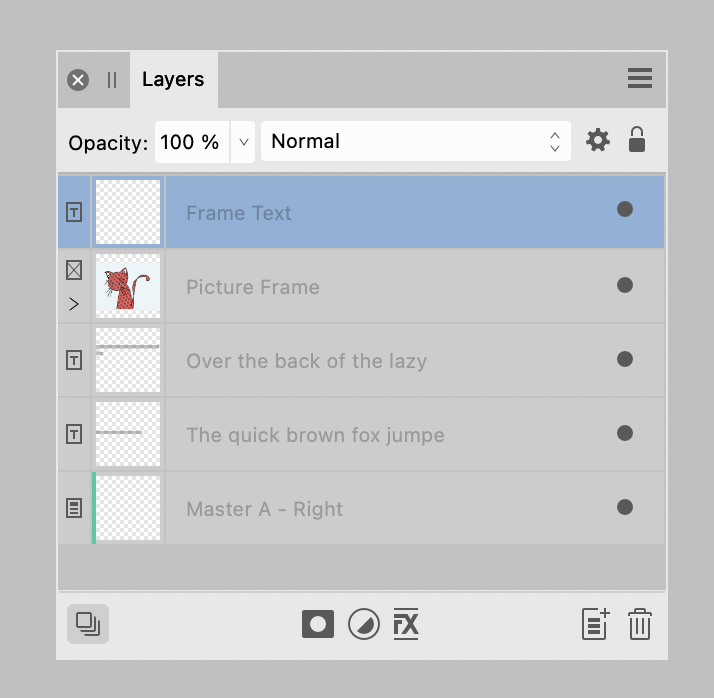This screenshot has height=698, width=714.
Task: Select The quick brown fox layer
Action: click(x=361, y=434)
